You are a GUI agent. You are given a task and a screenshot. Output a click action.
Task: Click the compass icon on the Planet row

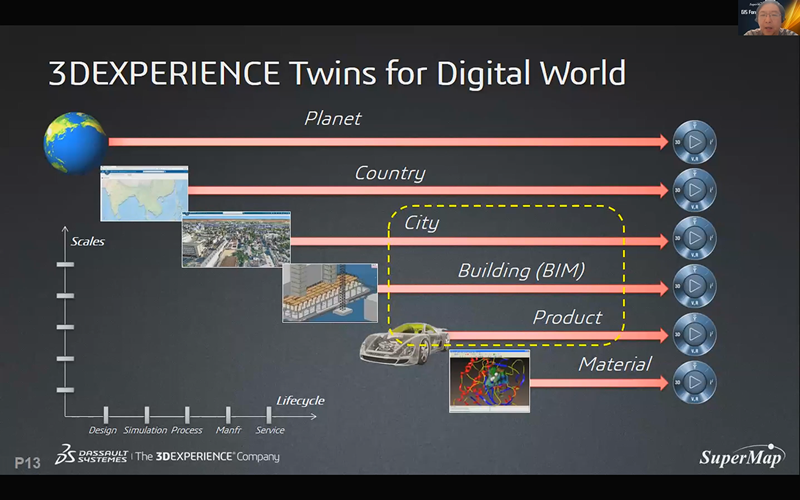pos(694,142)
